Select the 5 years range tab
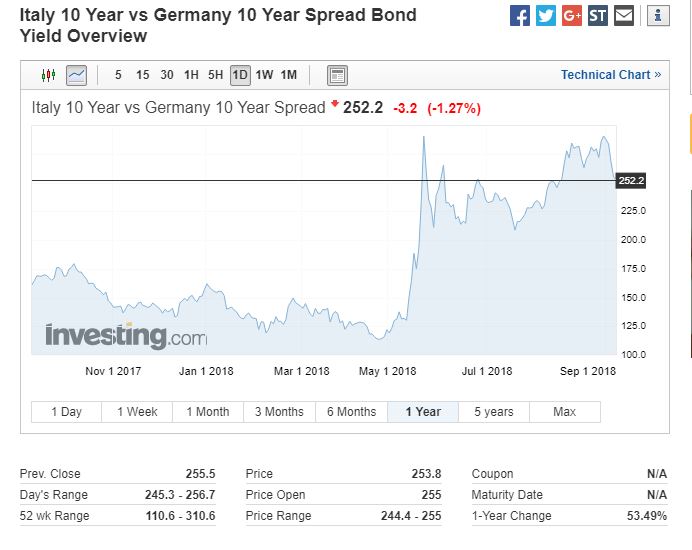Screen dimensions: 692x550 (x=493, y=412)
